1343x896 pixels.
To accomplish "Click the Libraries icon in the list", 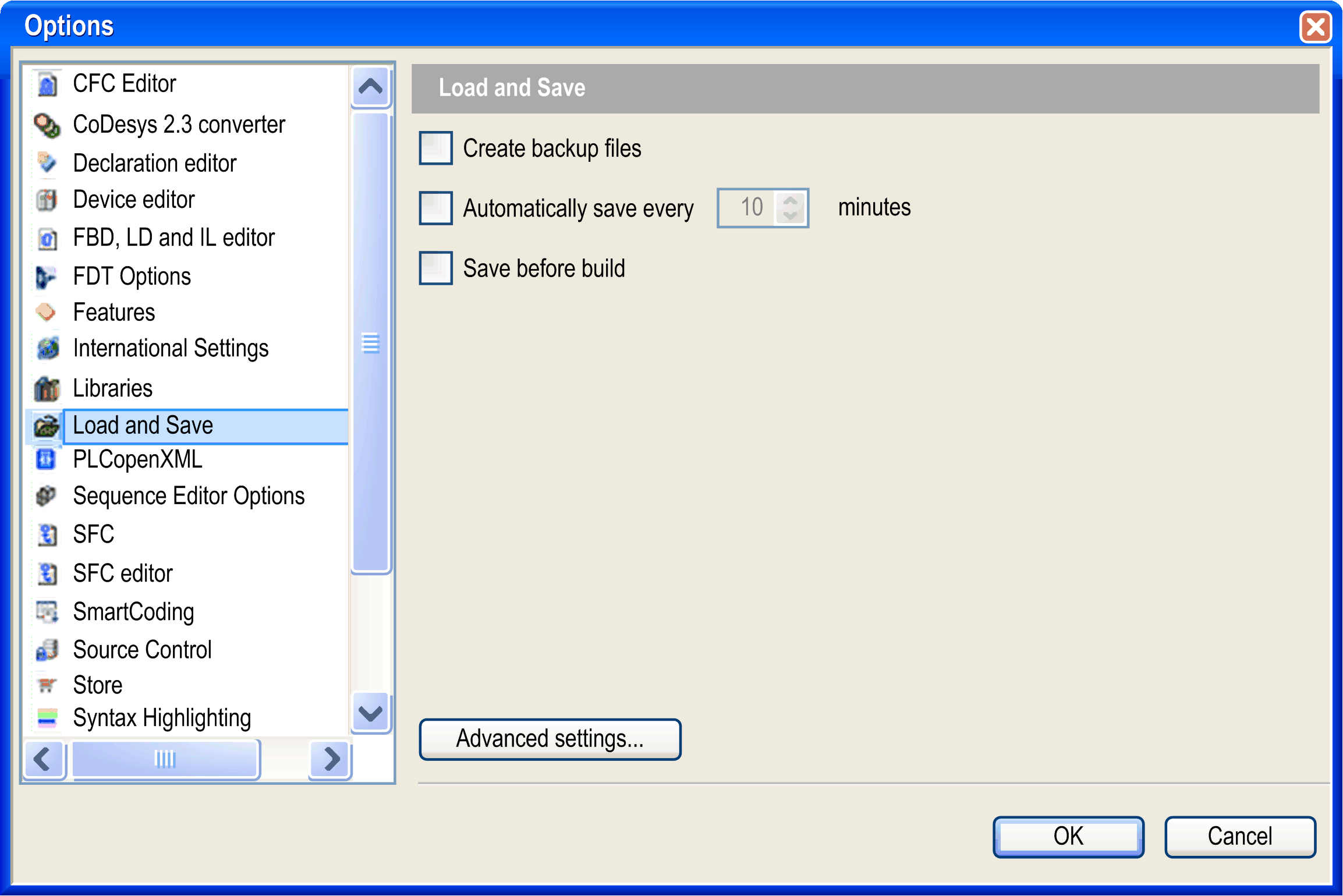I will point(47,388).
